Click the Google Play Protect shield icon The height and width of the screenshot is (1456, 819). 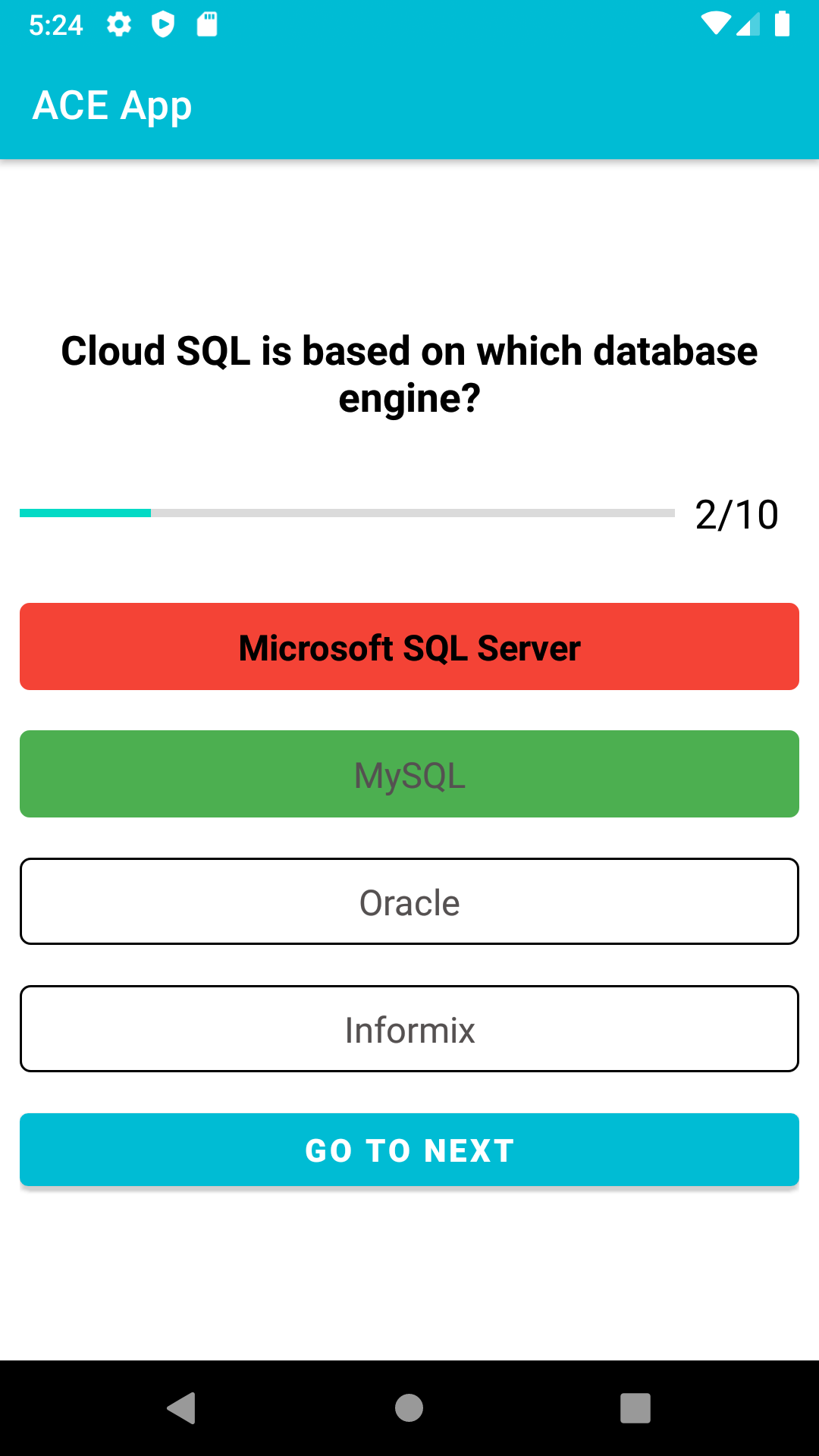[x=163, y=24]
